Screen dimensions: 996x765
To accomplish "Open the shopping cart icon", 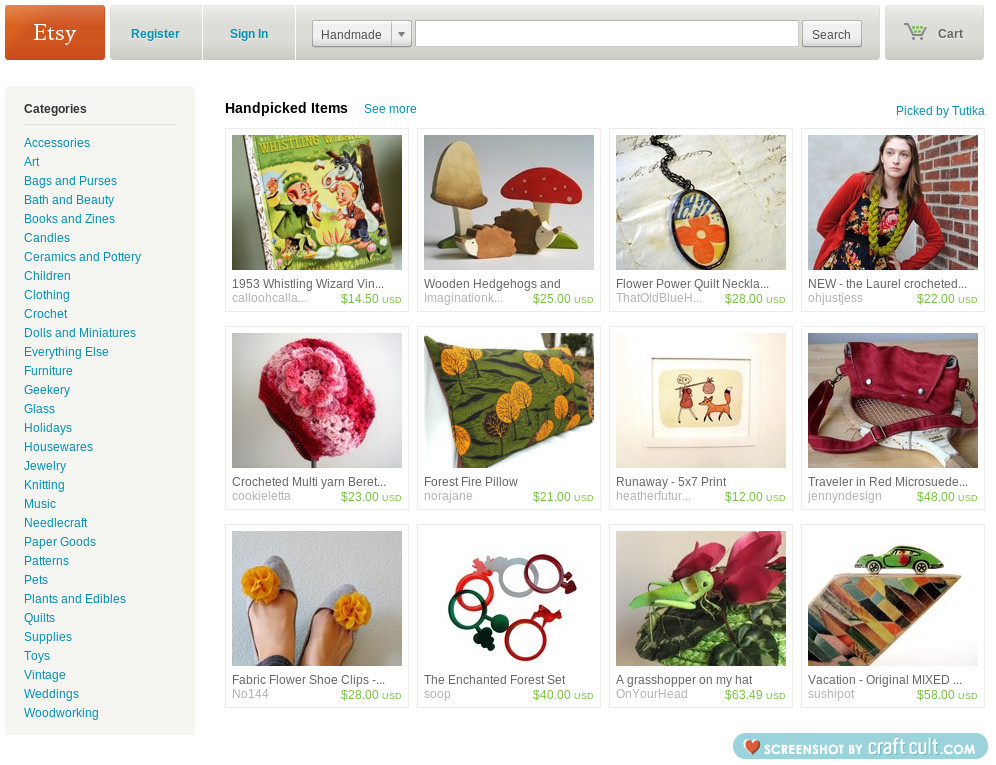I will point(915,32).
